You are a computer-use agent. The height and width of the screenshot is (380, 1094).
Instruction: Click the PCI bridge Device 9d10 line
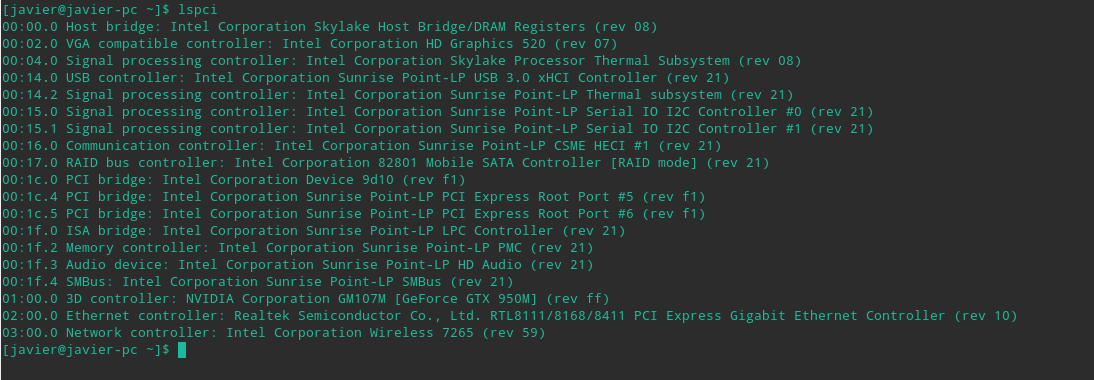click(x=234, y=180)
